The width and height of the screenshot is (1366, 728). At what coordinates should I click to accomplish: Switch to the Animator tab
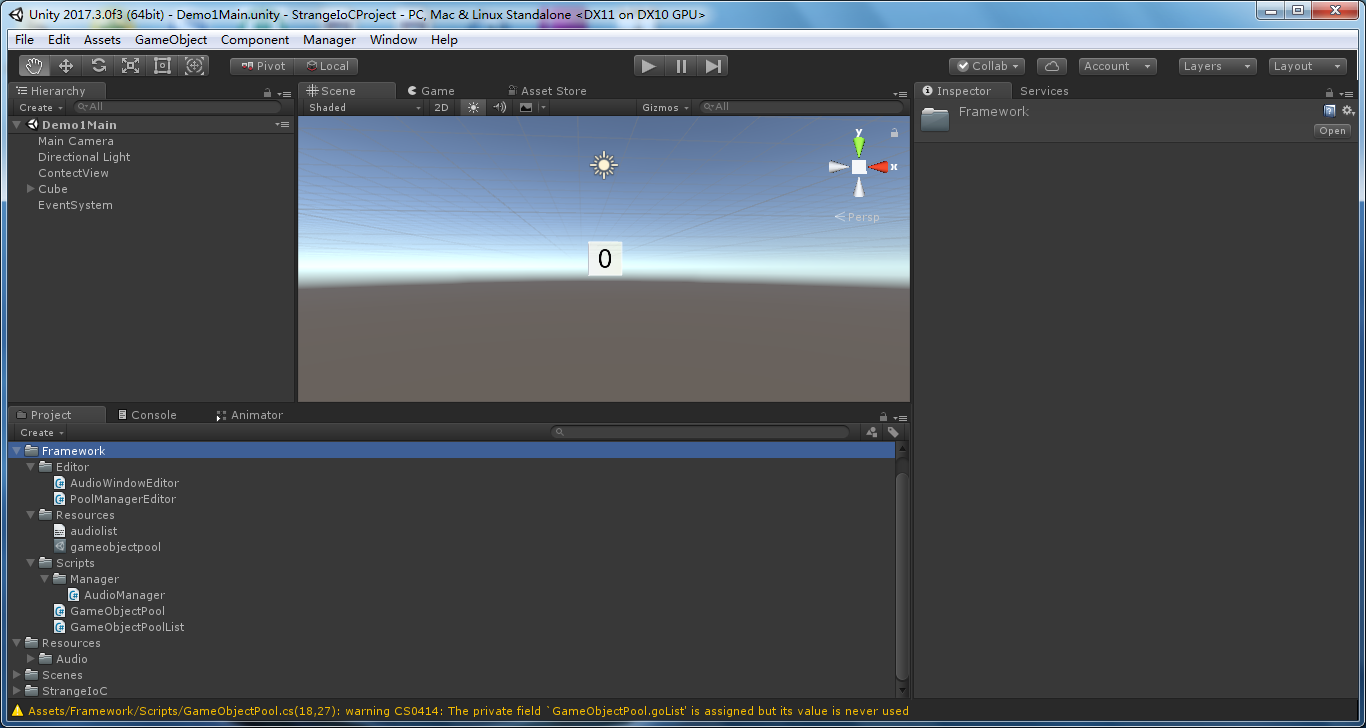250,415
